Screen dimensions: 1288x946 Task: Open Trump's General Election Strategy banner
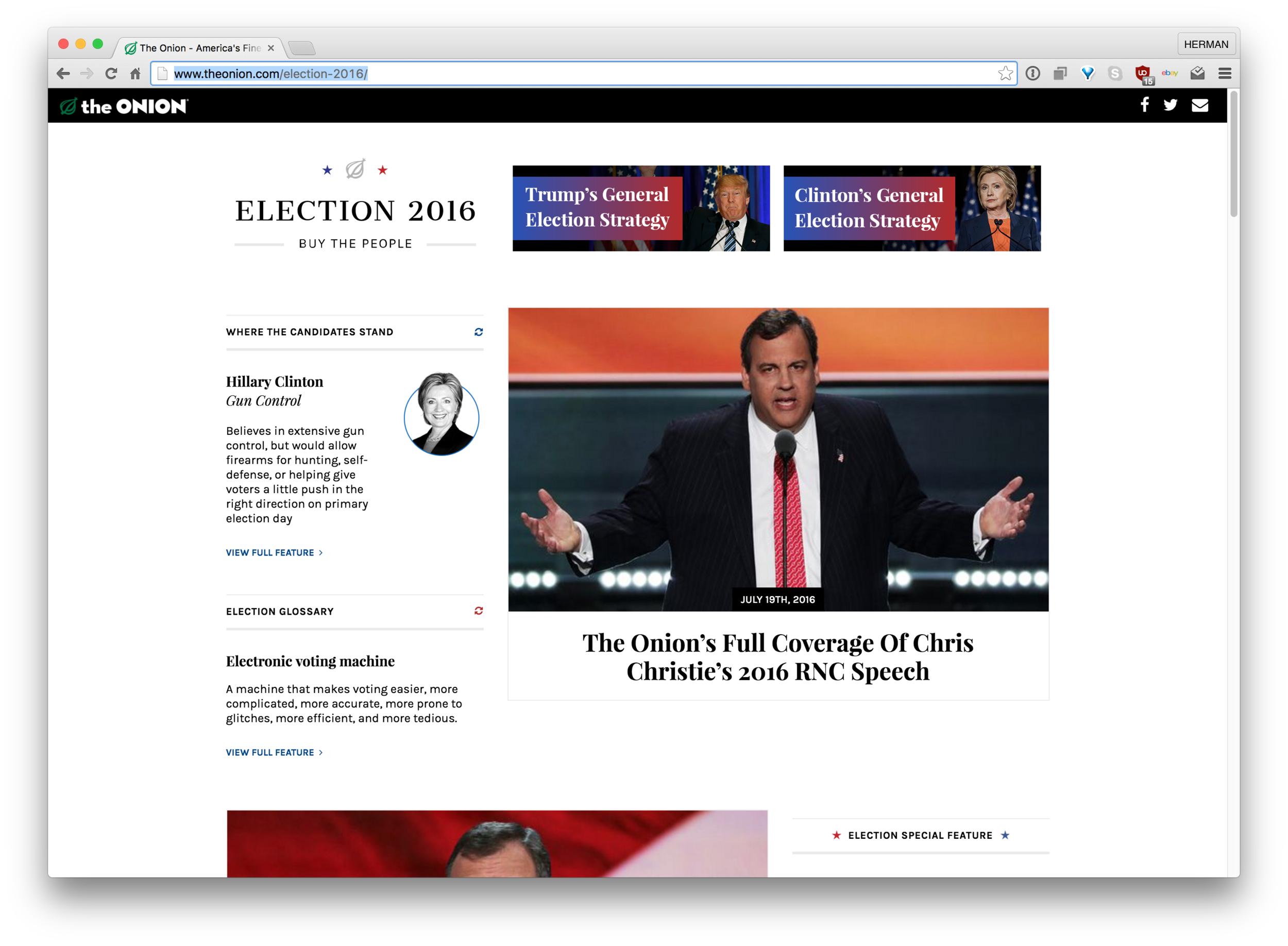[641, 209]
